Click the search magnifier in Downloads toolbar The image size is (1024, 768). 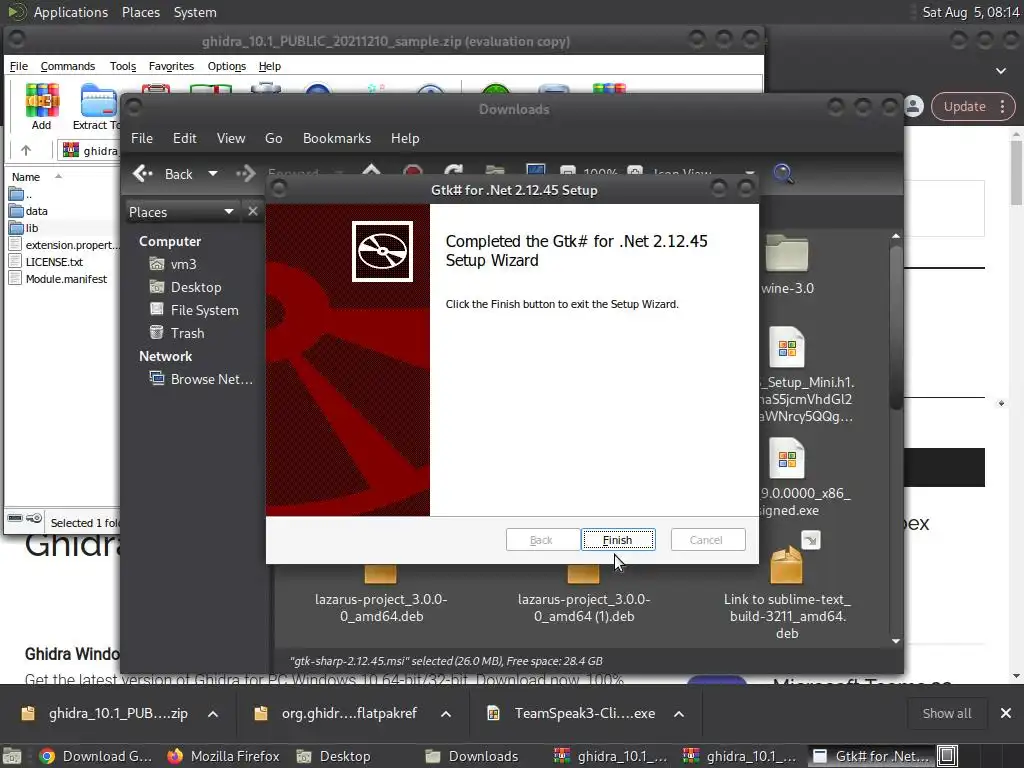(x=783, y=174)
